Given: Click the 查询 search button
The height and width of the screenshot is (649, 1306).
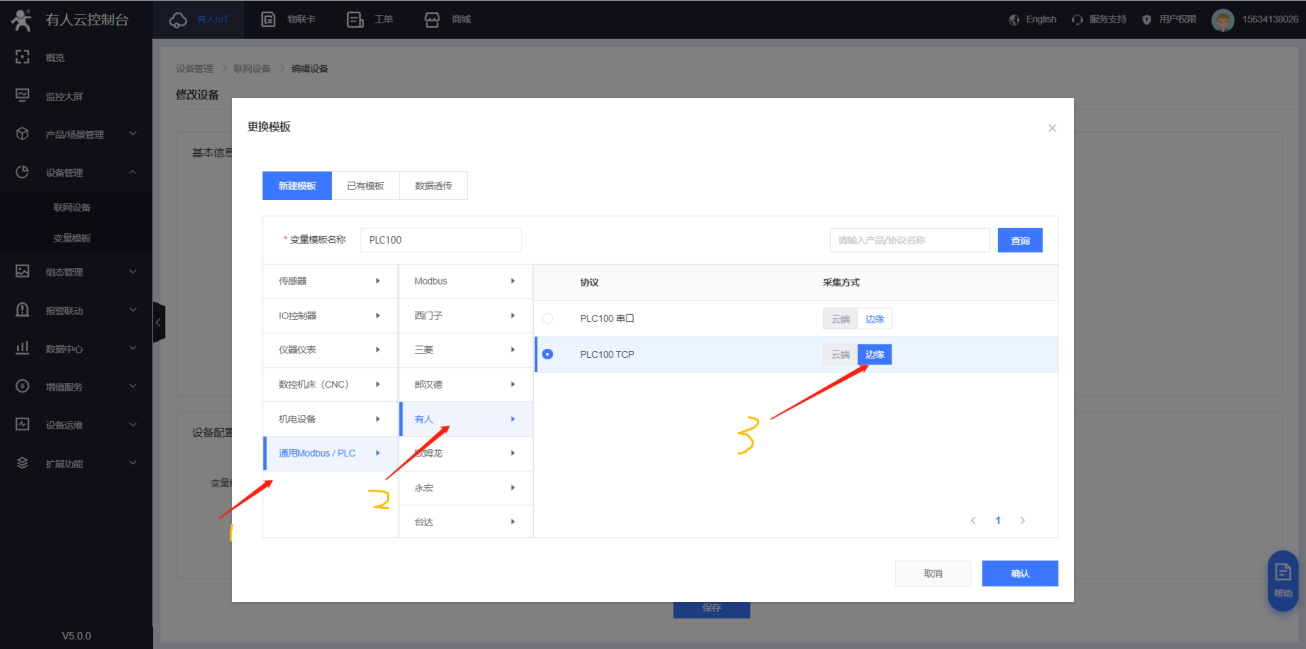Looking at the screenshot, I should tap(1019, 241).
